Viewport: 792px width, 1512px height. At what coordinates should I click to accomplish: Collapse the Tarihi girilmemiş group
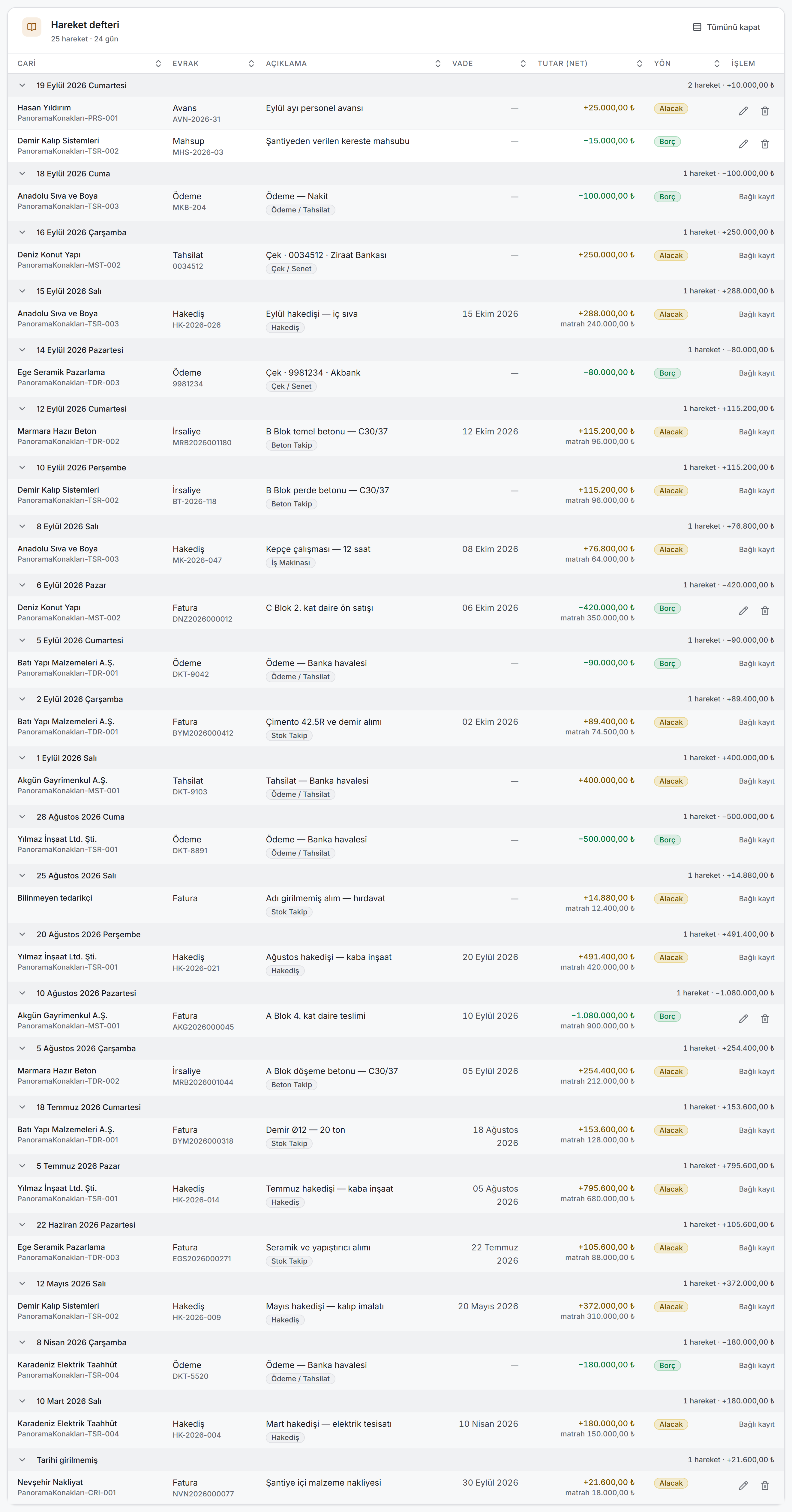point(22,1460)
